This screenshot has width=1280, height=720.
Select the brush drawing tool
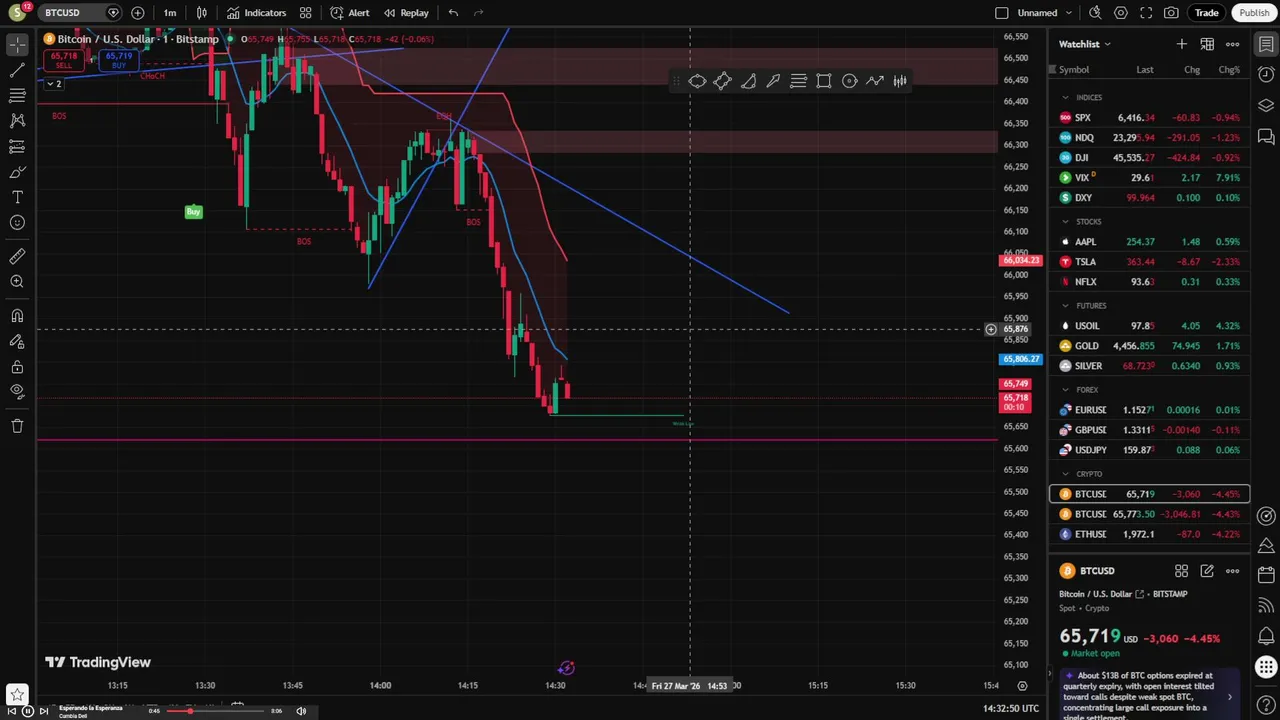click(x=17, y=172)
